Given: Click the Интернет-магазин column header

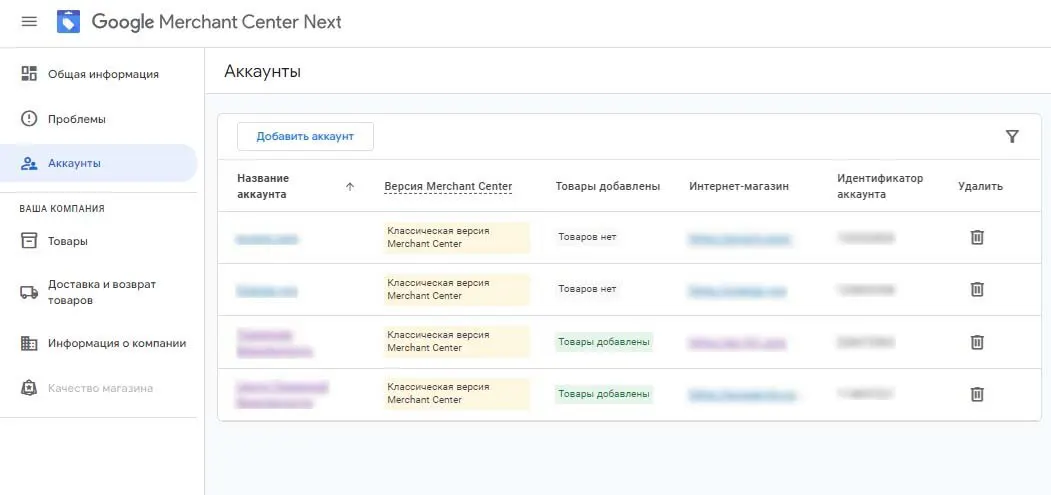Looking at the screenshot, I should point(739,186).
